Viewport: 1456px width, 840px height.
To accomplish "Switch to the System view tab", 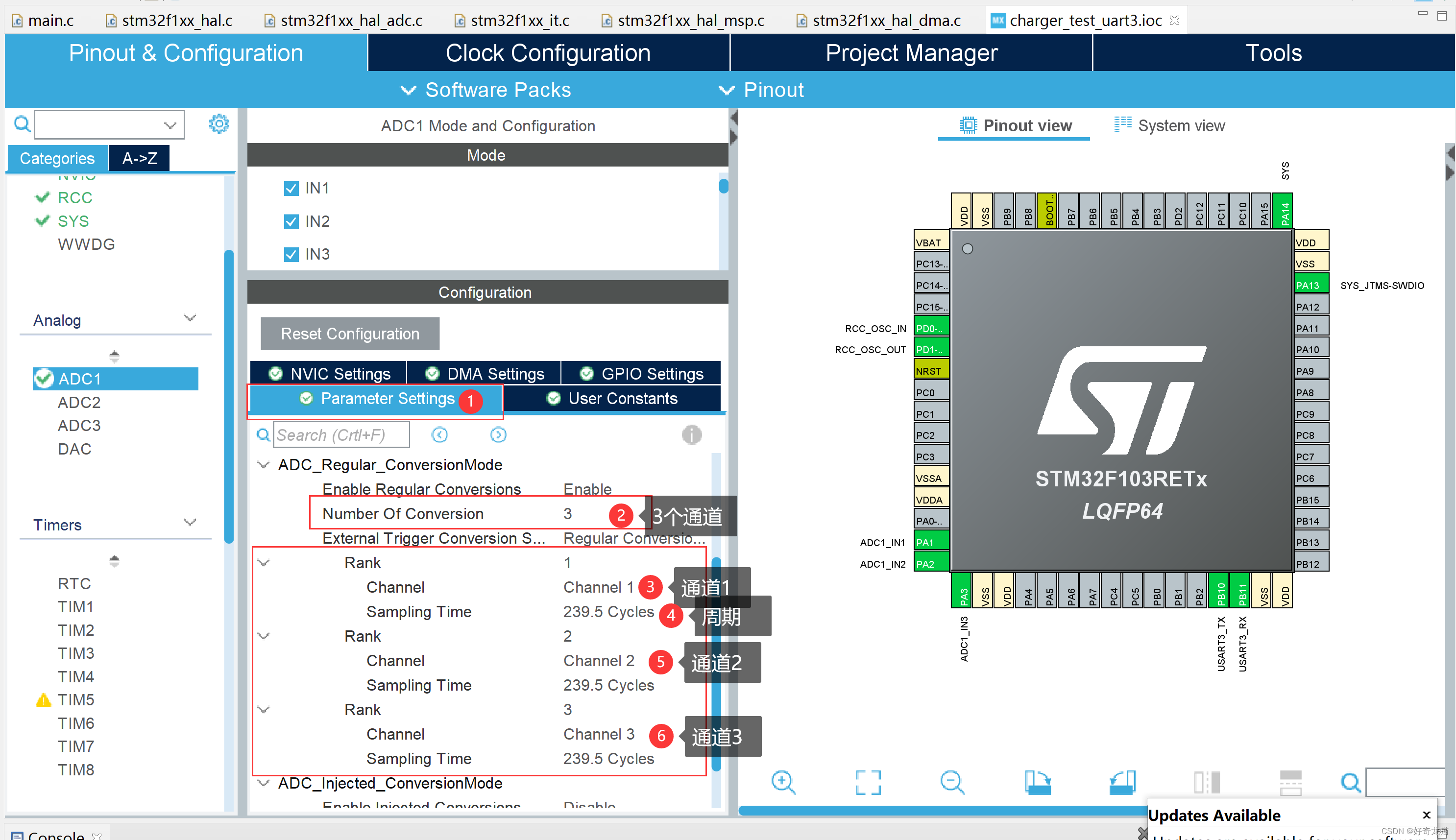I will coord(1169,125).
